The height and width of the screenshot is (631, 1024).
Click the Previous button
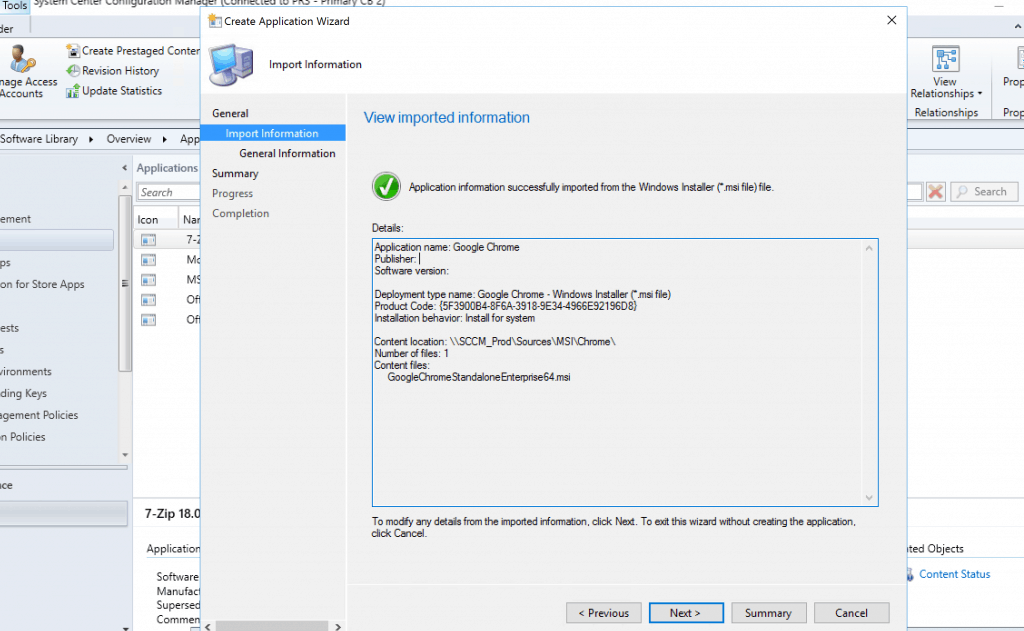(603, 613)
